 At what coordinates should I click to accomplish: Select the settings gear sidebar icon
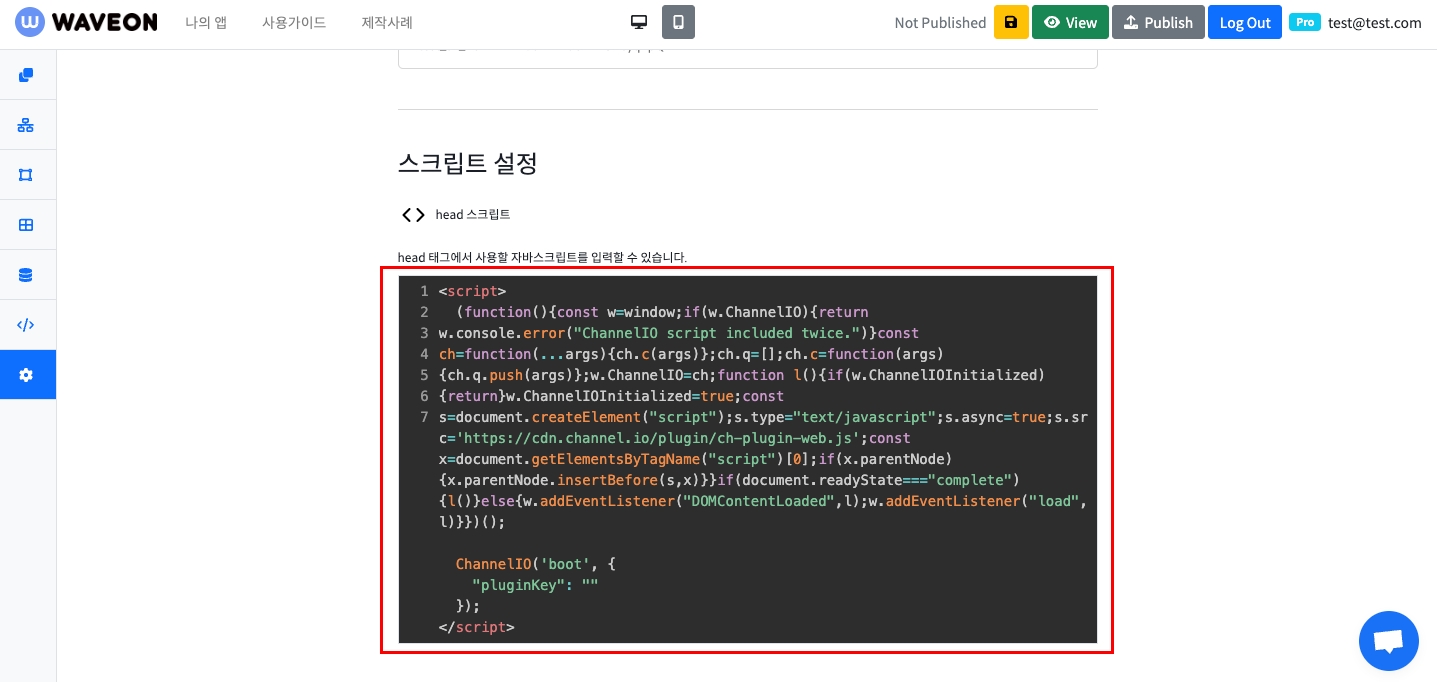(x=26, y=375)
